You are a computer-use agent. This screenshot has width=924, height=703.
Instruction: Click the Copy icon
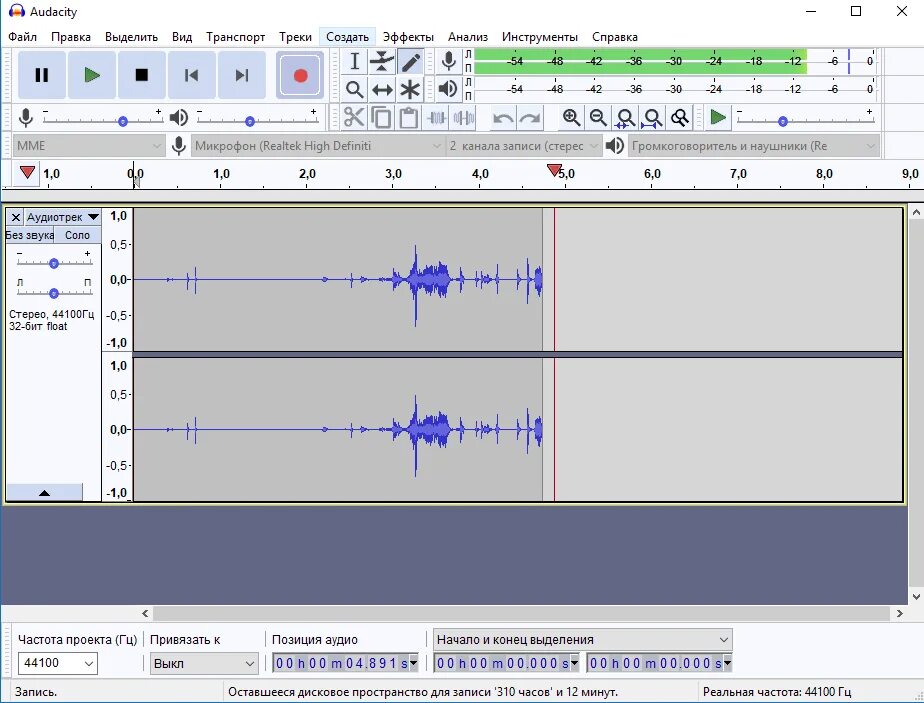click(382, 117)
